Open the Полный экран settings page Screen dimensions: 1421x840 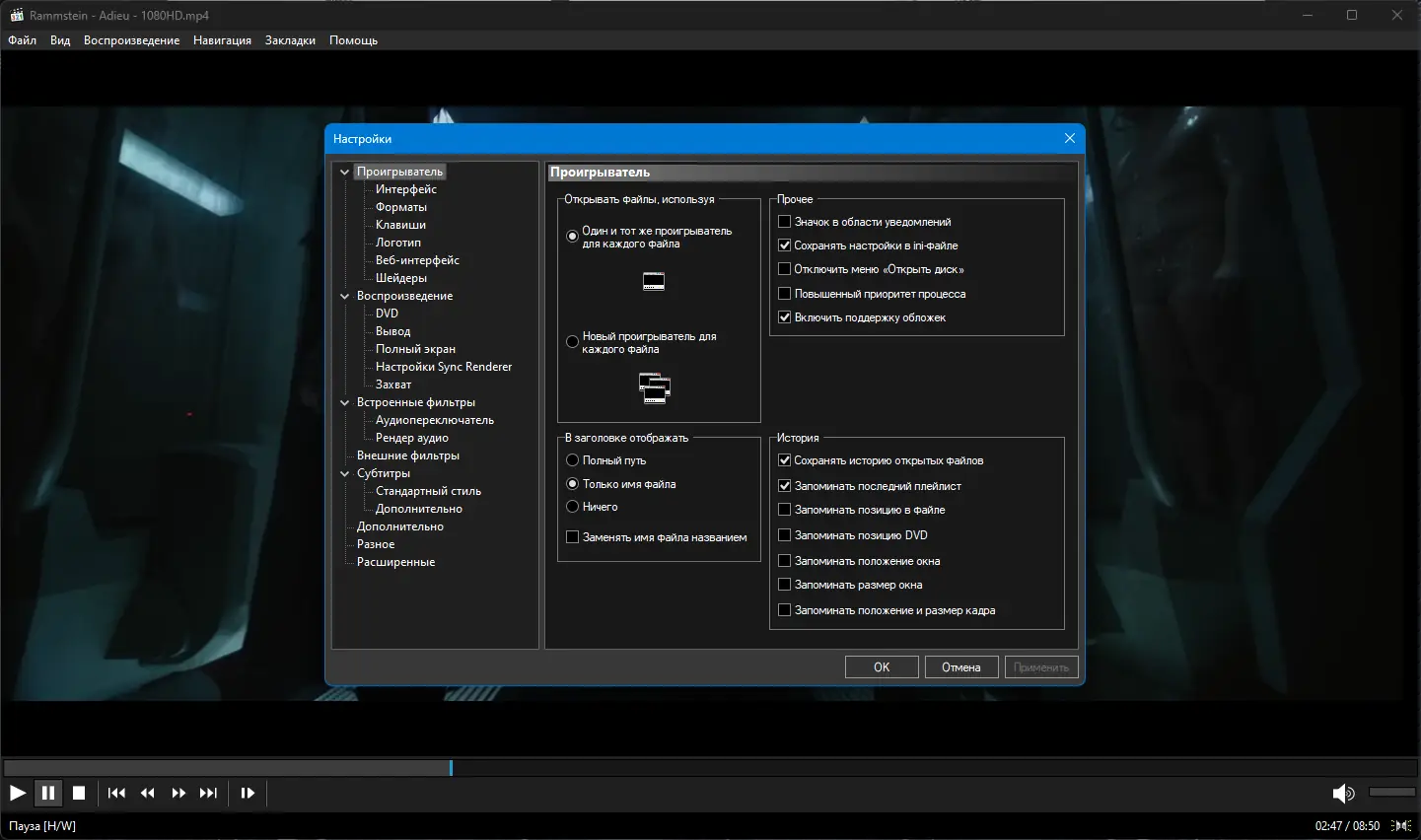(415, 349)
